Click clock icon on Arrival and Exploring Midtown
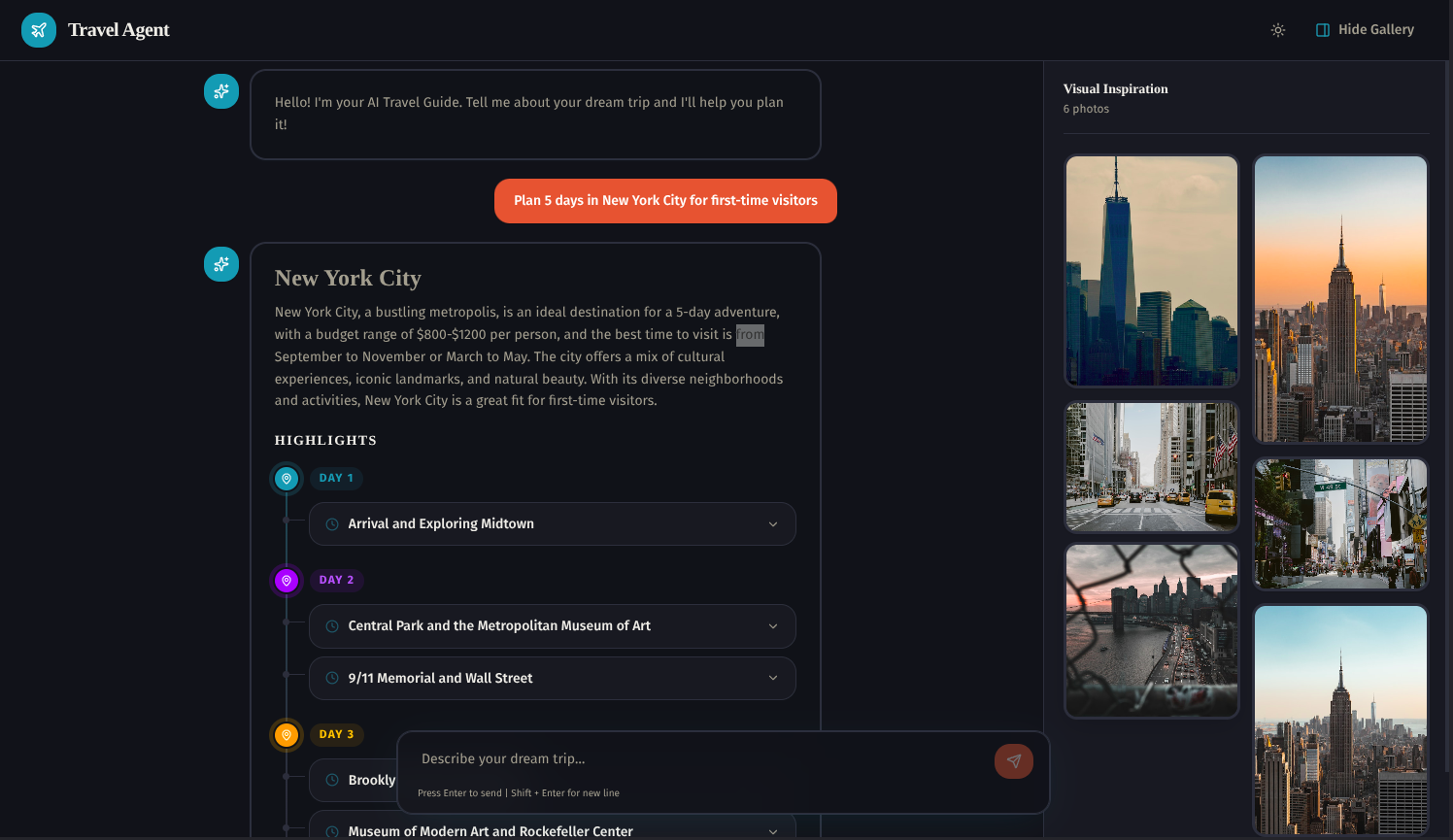 (332, 524)
